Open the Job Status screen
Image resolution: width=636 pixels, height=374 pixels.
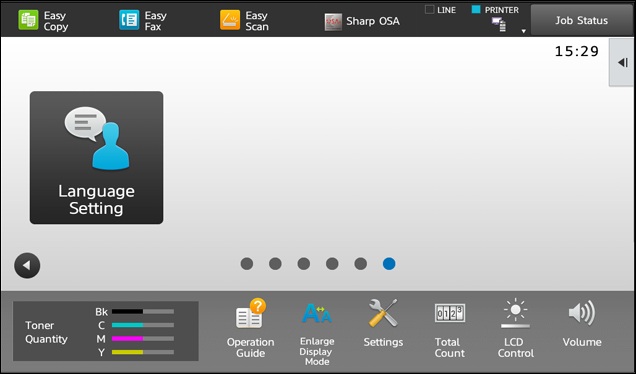pyautogui.click(x=582, y=20)
